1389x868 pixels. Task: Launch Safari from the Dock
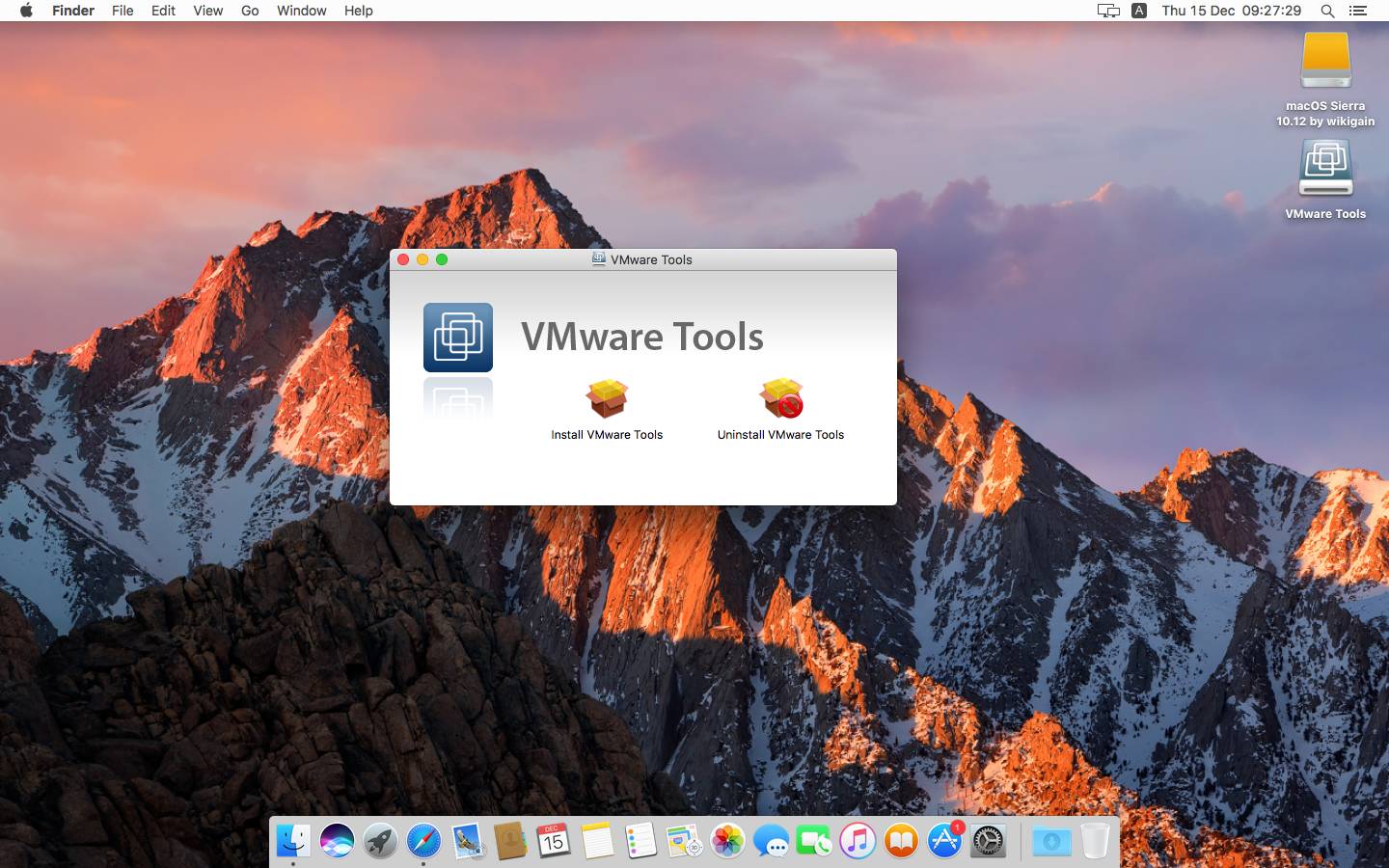point(423,841)
